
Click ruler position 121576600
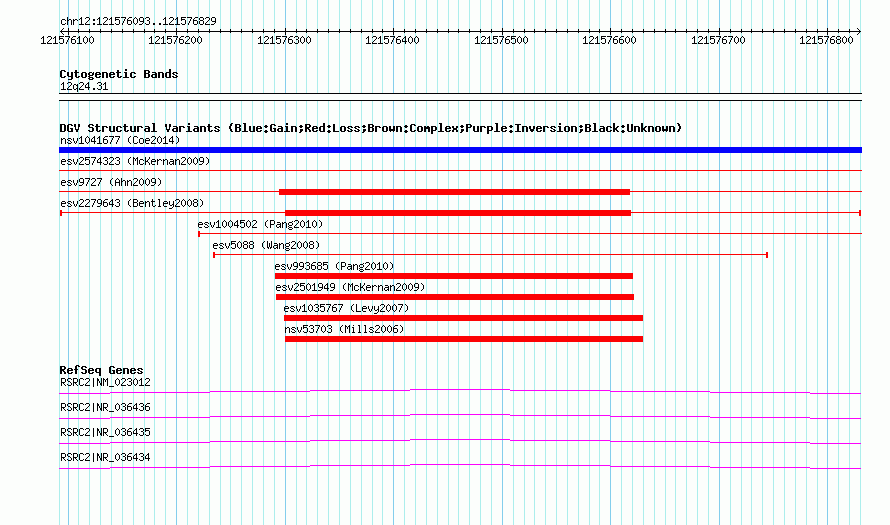[x=610, y=40]
